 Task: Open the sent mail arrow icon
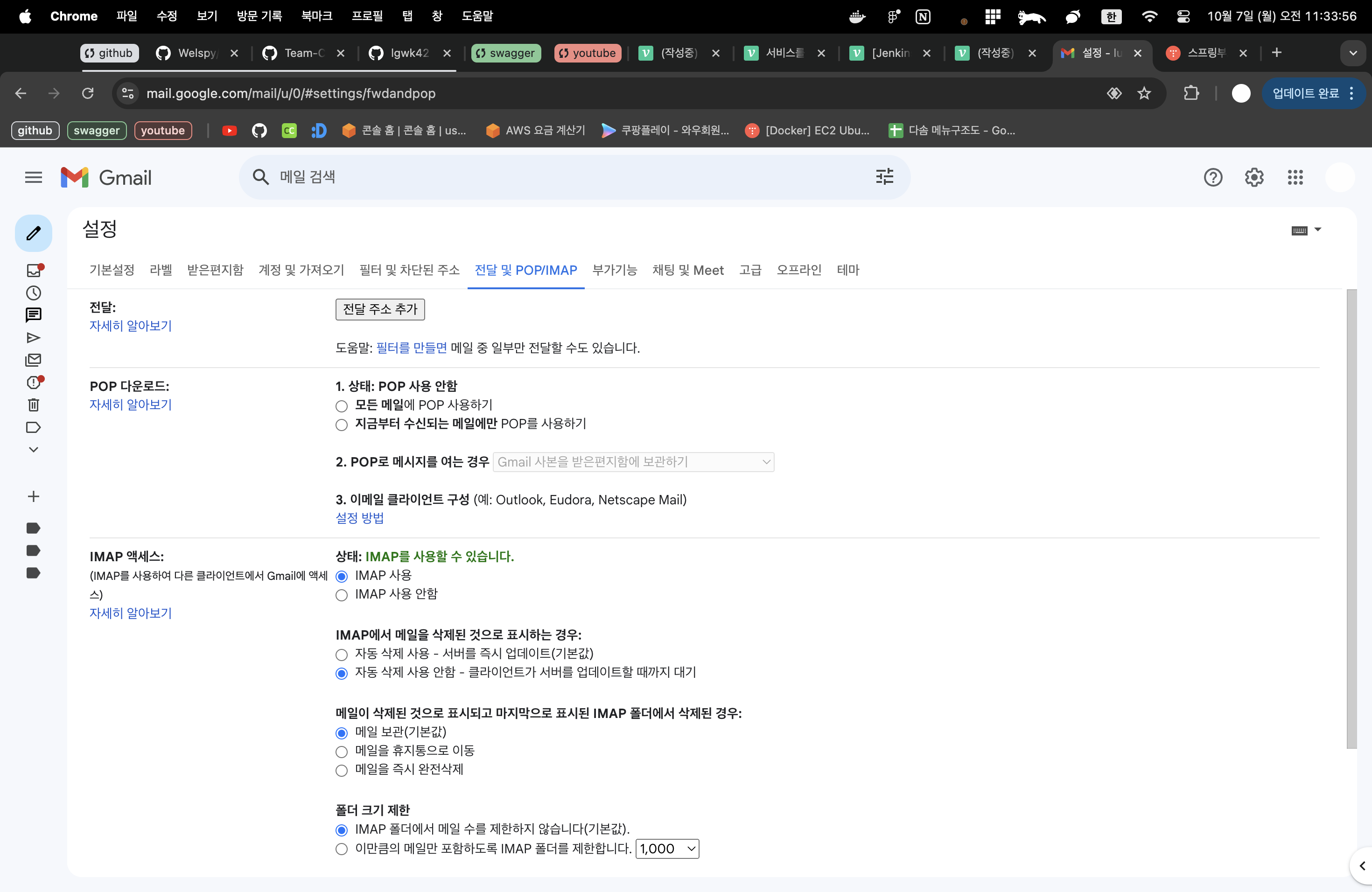(x=34, y=338)
